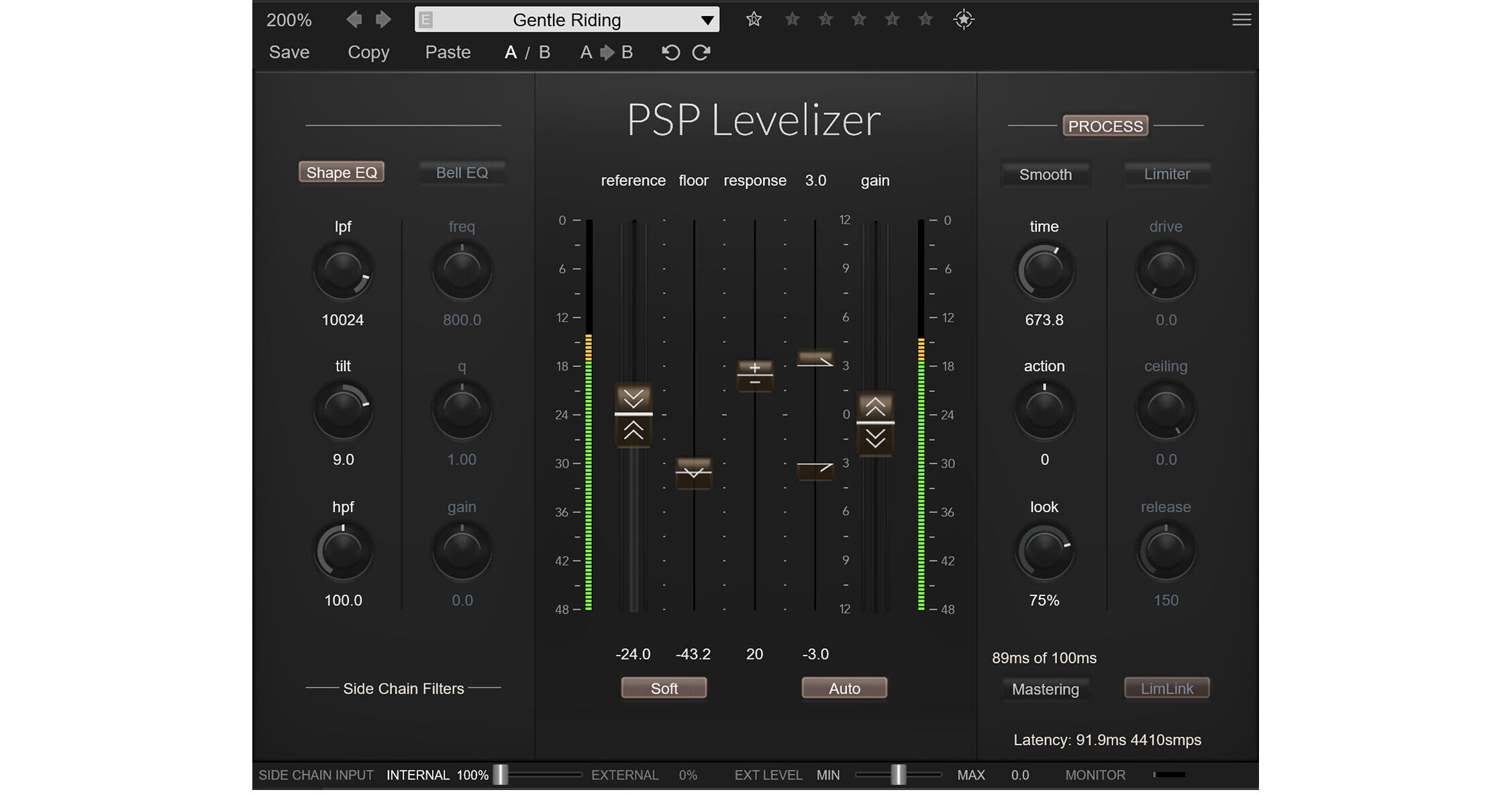Switch between A / B settings
1512x794 pixels.
click(x=527, y=52)
